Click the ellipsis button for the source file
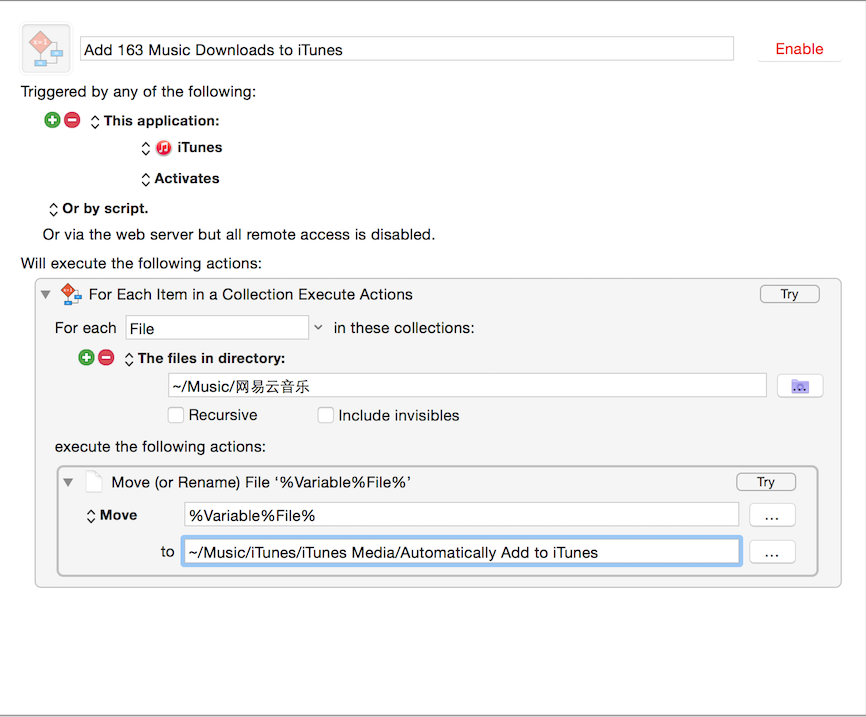The width and height of the screenshot is (866, 717). (772, 515)
